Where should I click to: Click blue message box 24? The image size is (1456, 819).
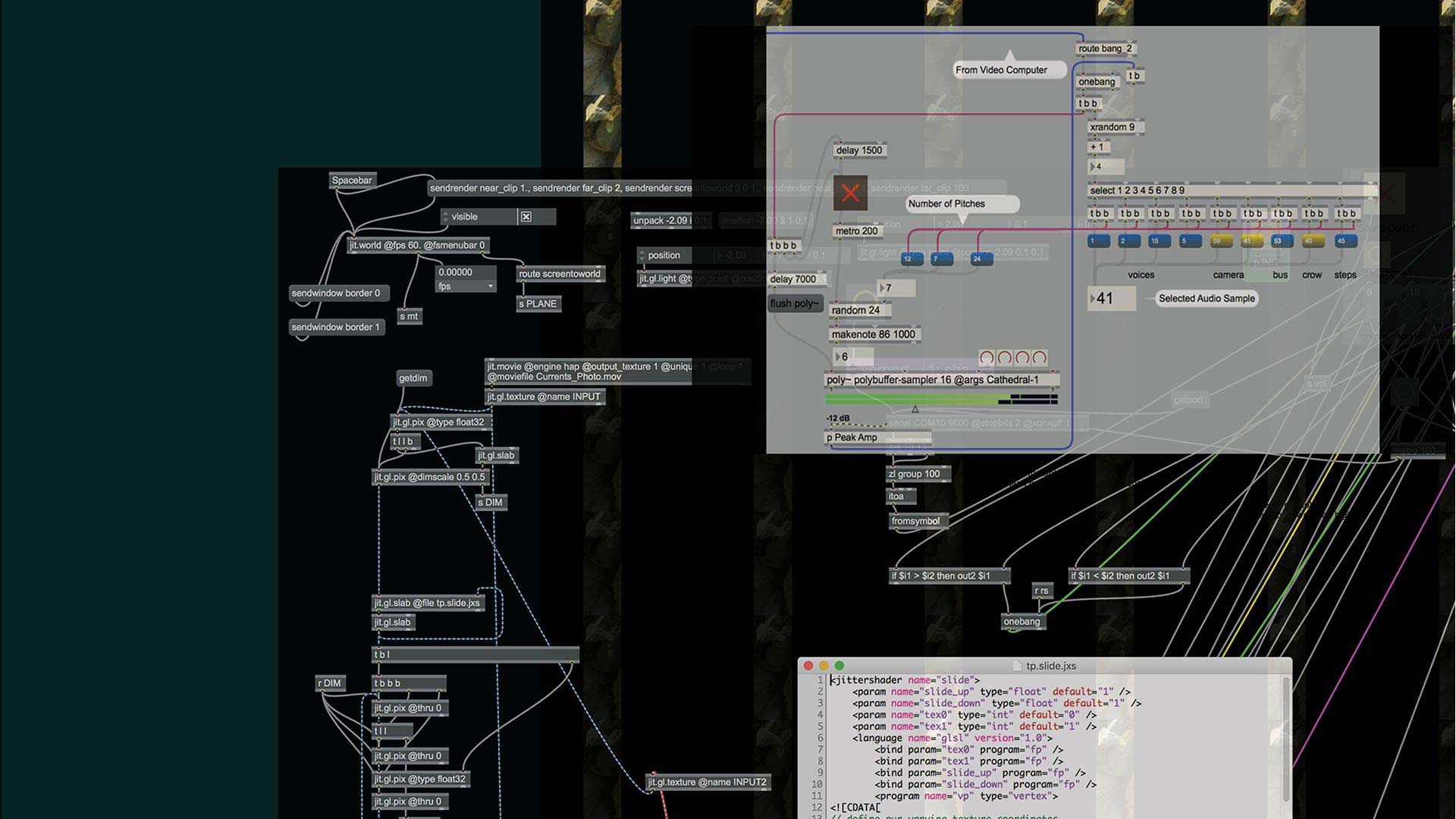click(981, 259)
